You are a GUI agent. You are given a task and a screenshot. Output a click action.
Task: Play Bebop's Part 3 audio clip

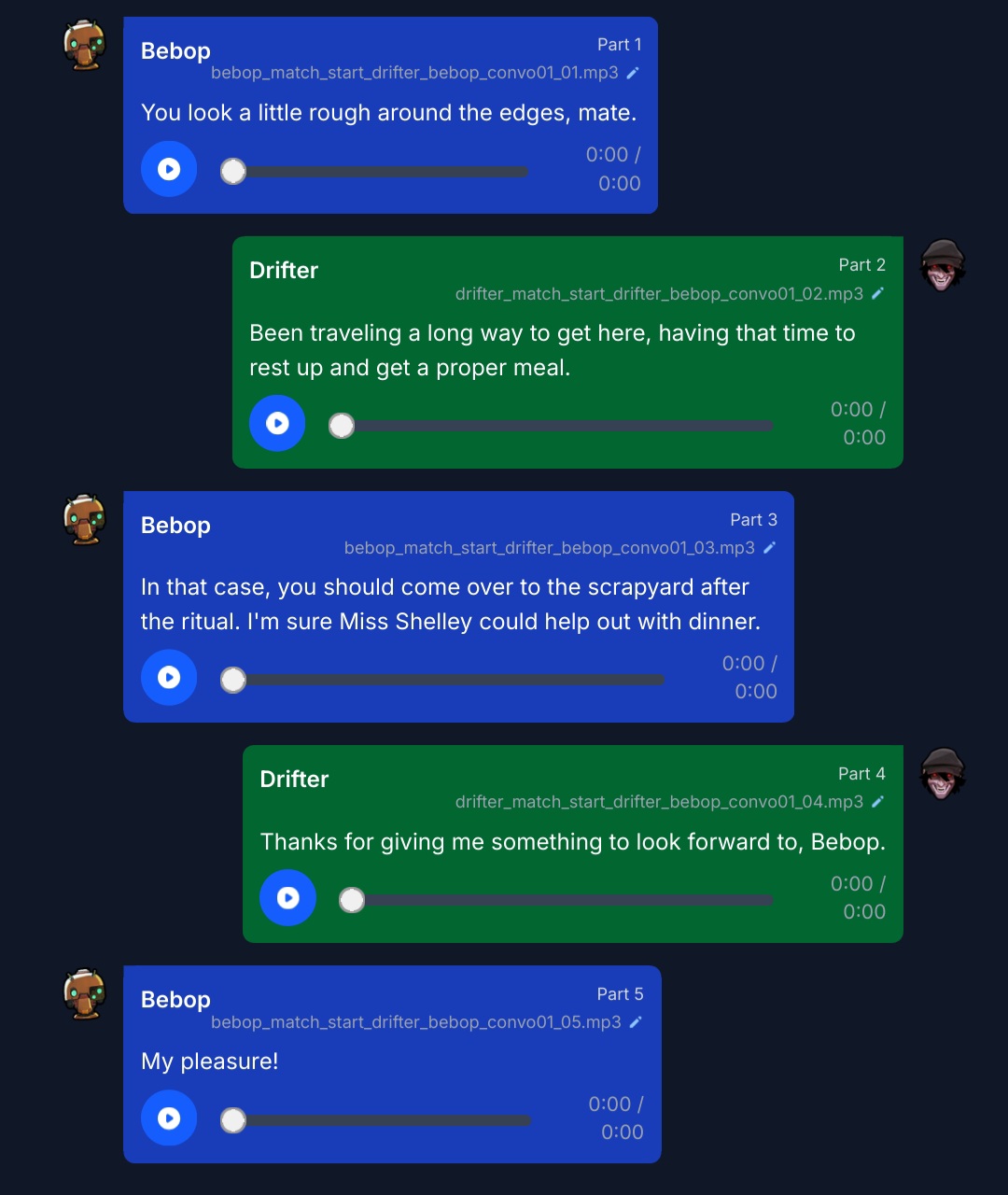169,677
